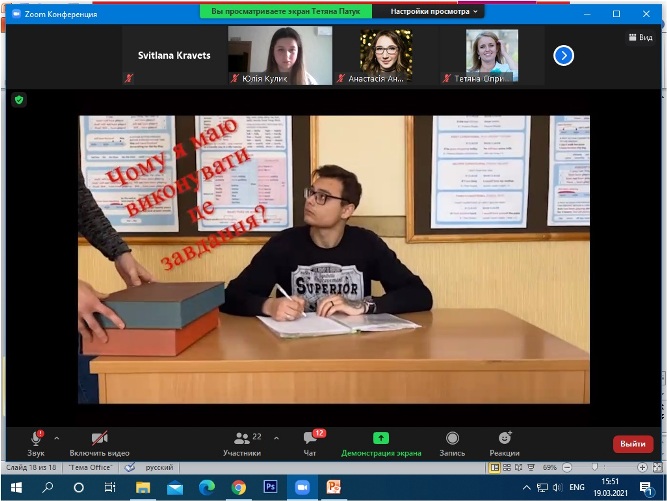Expand audio options arrow next to Звук
667x501 pixels.
pyautogui.click(x=56, y=438)
